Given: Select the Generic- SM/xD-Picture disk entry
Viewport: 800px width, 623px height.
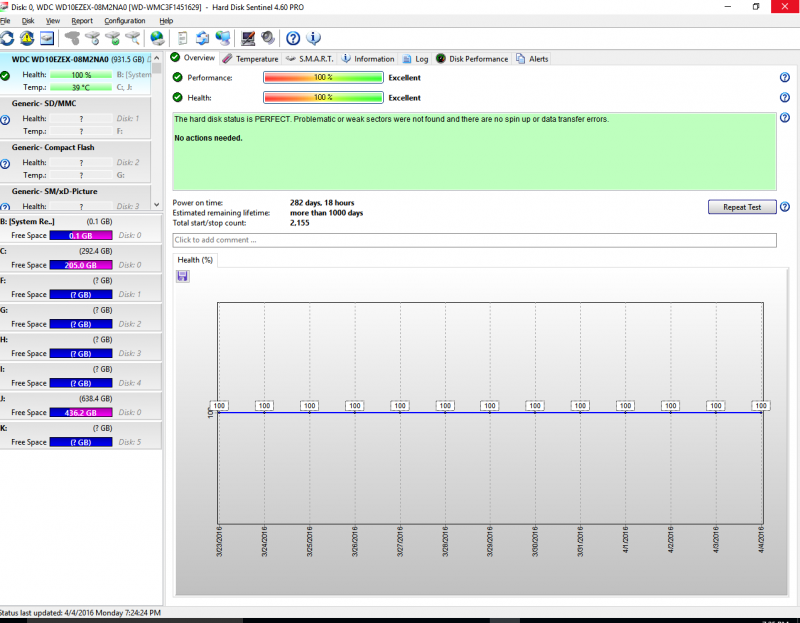Looking at the screenshot, I should [76, 197].
